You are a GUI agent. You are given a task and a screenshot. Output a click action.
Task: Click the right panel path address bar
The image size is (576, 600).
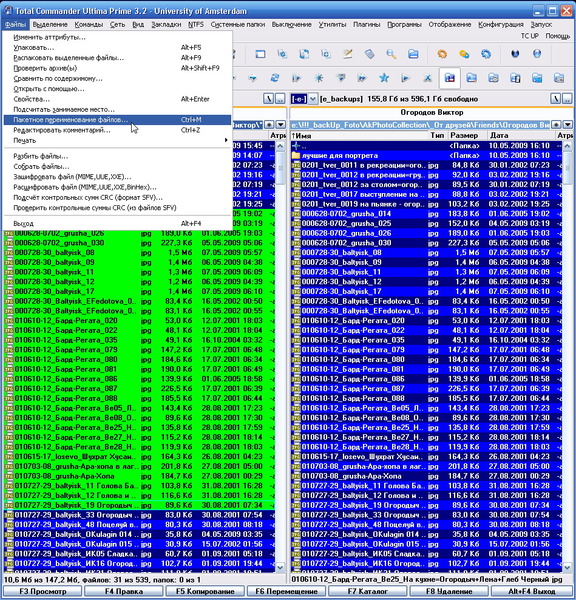420,125
